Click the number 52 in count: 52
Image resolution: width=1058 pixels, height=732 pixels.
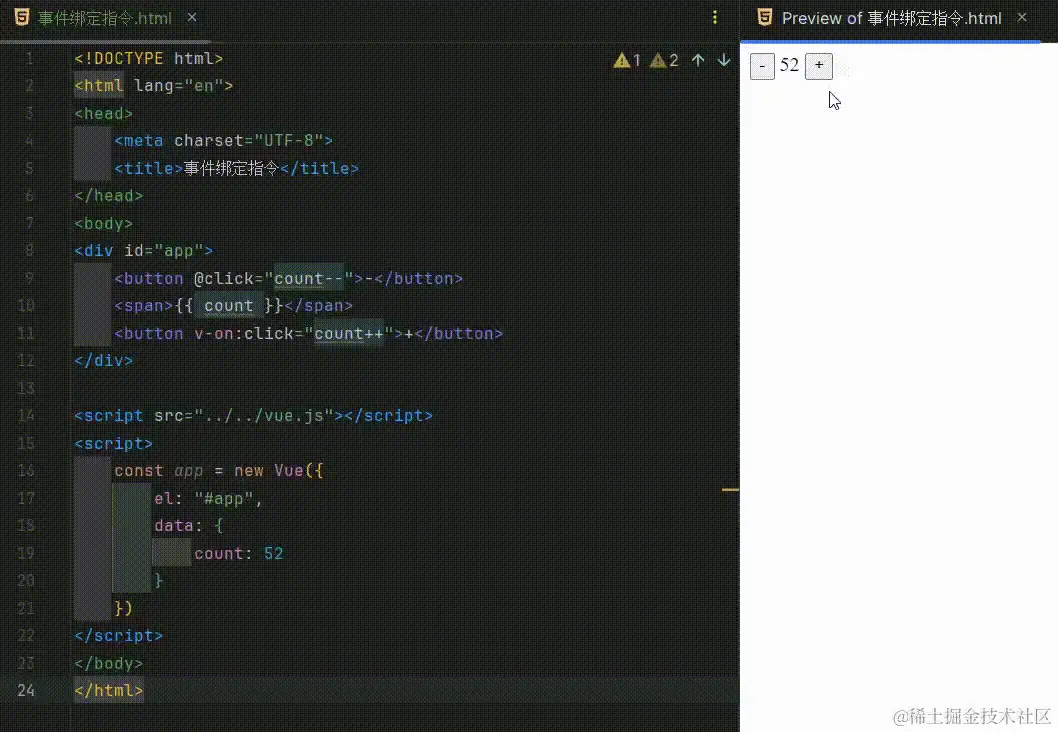(x=273, y=553)
